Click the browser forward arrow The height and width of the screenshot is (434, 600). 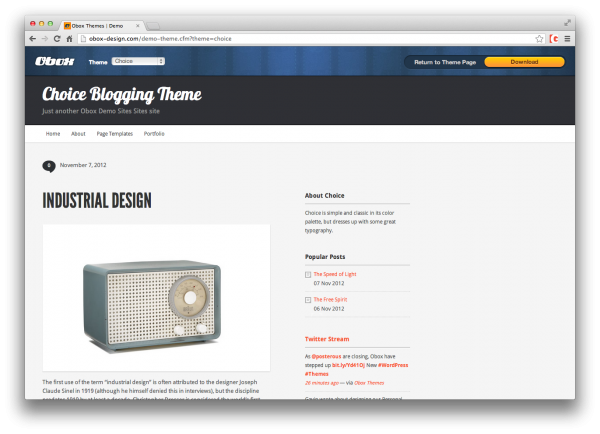[45, 39]
